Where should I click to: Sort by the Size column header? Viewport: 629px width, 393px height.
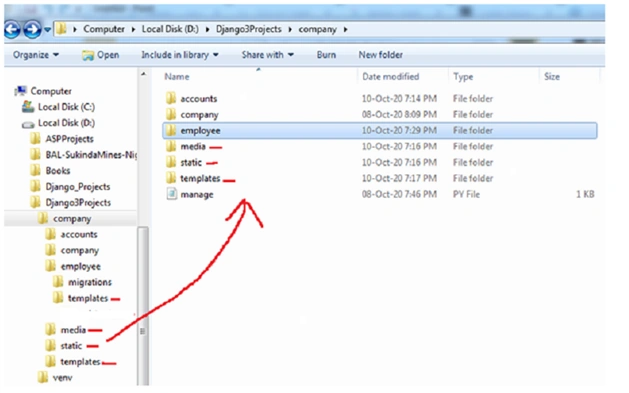click(x=552, y=77)
